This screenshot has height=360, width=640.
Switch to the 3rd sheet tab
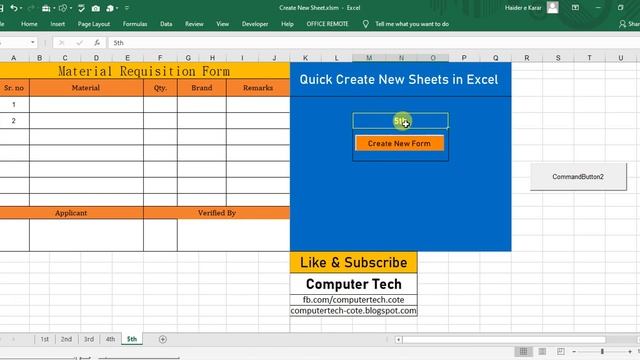coord(89,339)
